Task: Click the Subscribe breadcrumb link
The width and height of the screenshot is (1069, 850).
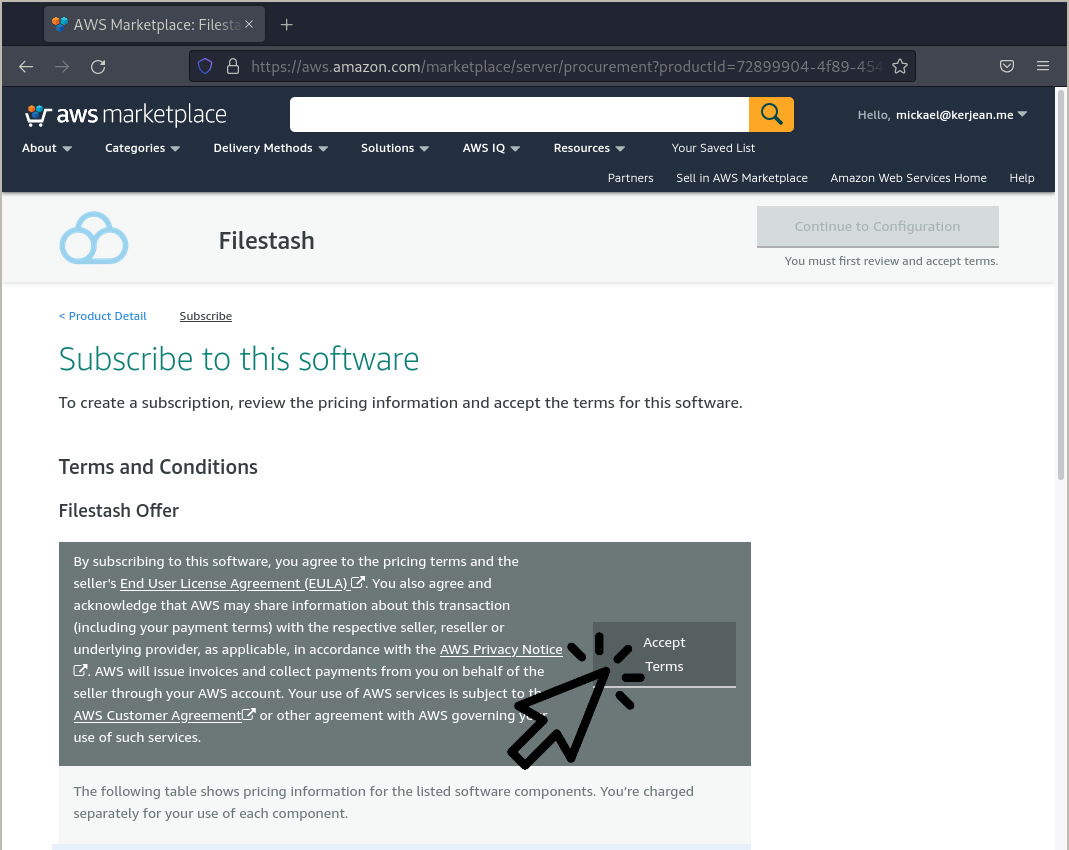Action: click(x=205, y=316)
